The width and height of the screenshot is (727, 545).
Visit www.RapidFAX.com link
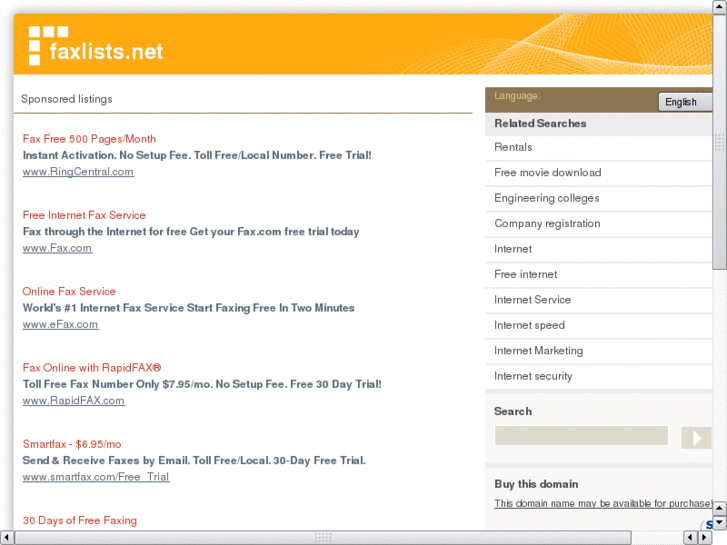(x=73, y=400)
